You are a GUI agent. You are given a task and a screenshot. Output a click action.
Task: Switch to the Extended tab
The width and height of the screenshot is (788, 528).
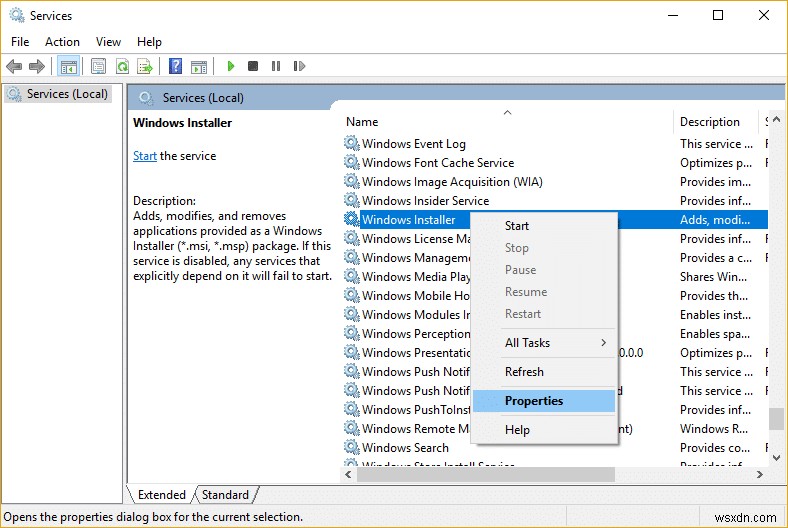(x=161, y=495)
